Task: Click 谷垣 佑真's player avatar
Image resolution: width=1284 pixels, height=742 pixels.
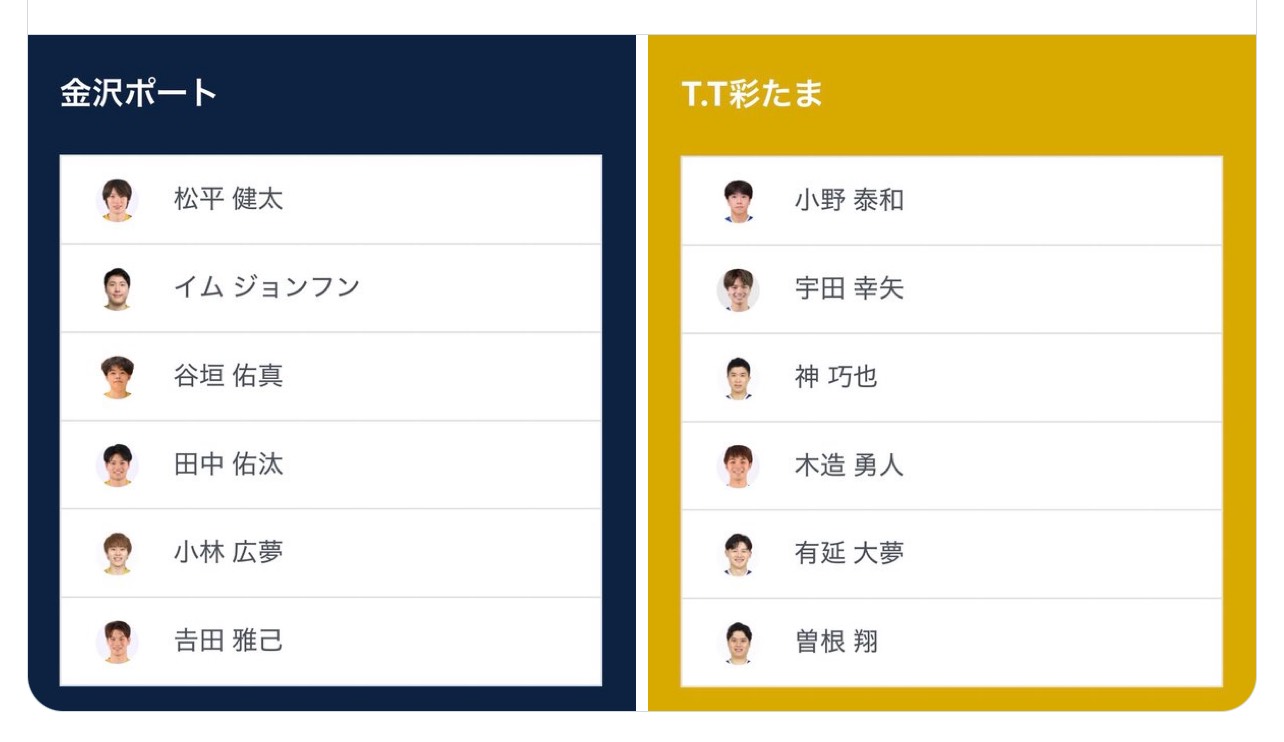Action: pos(117,377)
